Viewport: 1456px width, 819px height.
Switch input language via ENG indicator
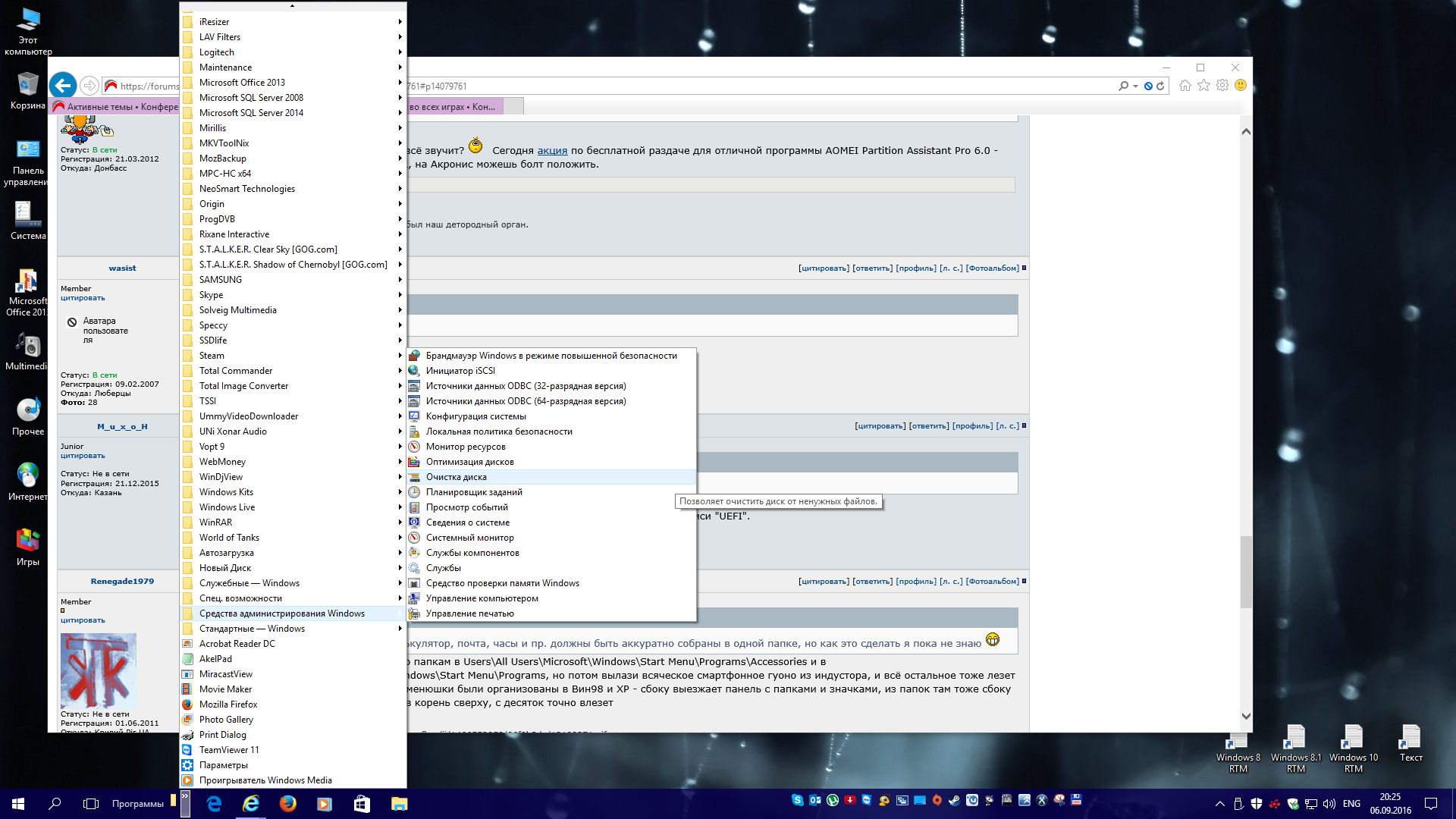point(1351,804)
